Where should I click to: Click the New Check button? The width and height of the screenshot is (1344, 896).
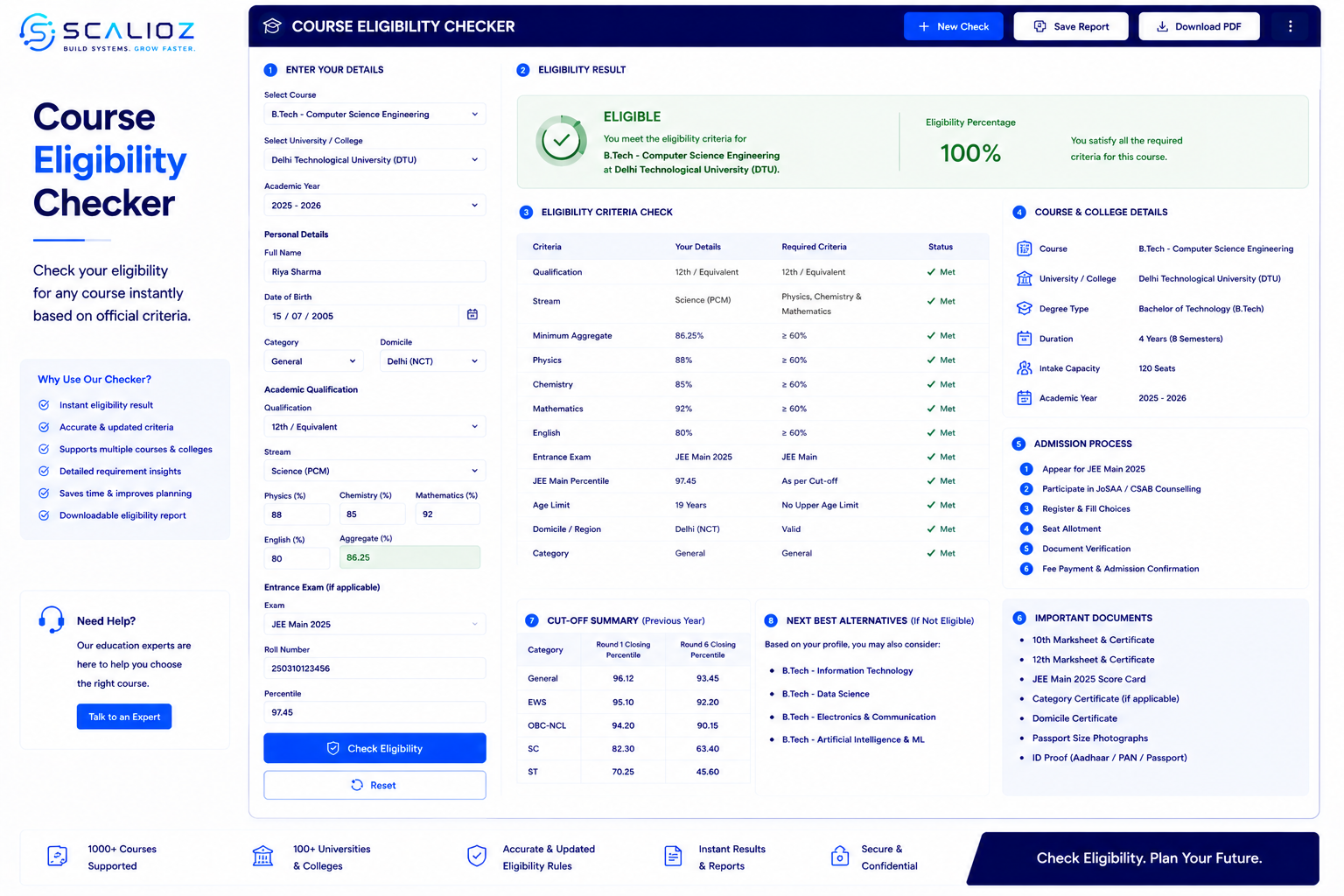tap(953, 26)
